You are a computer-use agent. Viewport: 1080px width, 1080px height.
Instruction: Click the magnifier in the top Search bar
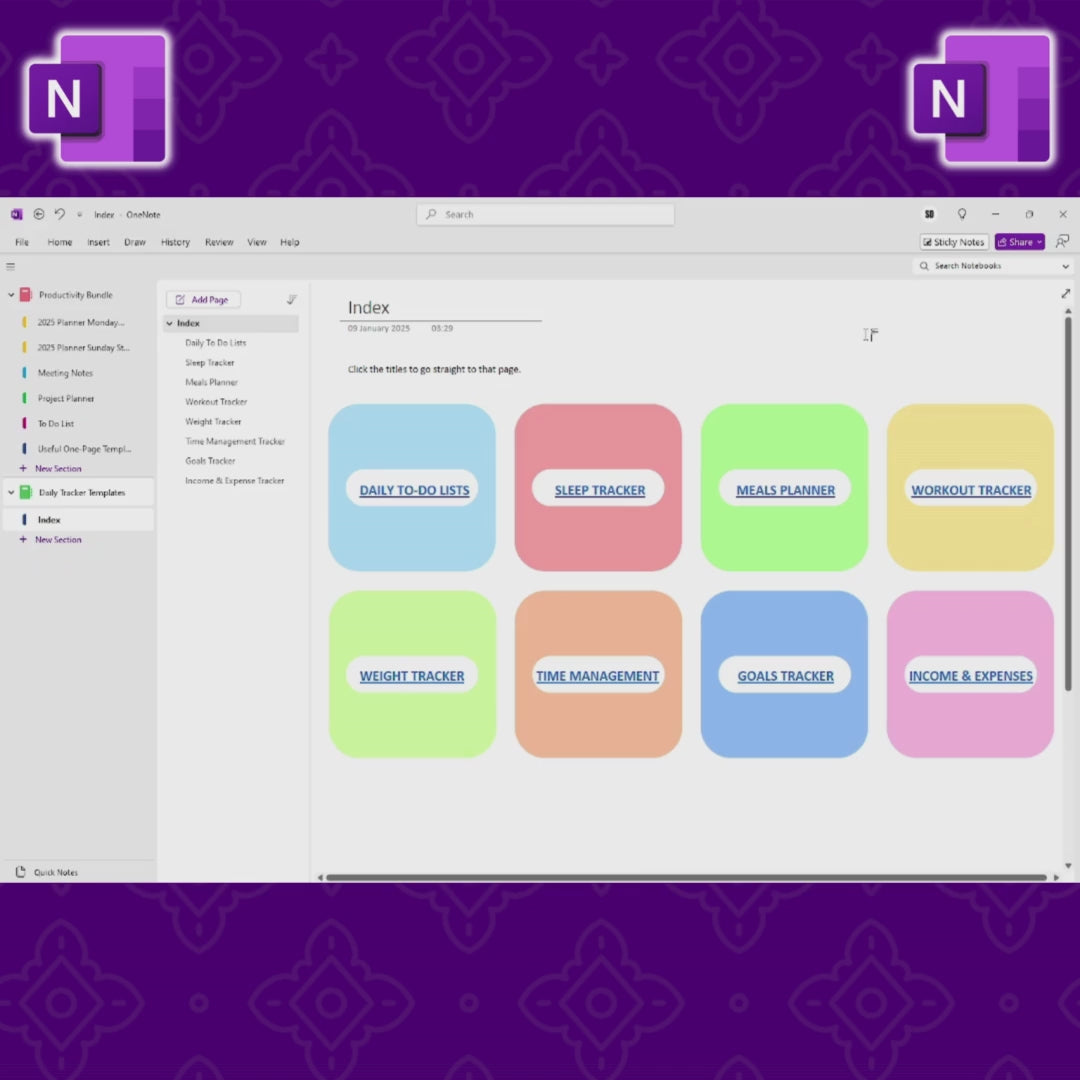click(x=430, y=214)
